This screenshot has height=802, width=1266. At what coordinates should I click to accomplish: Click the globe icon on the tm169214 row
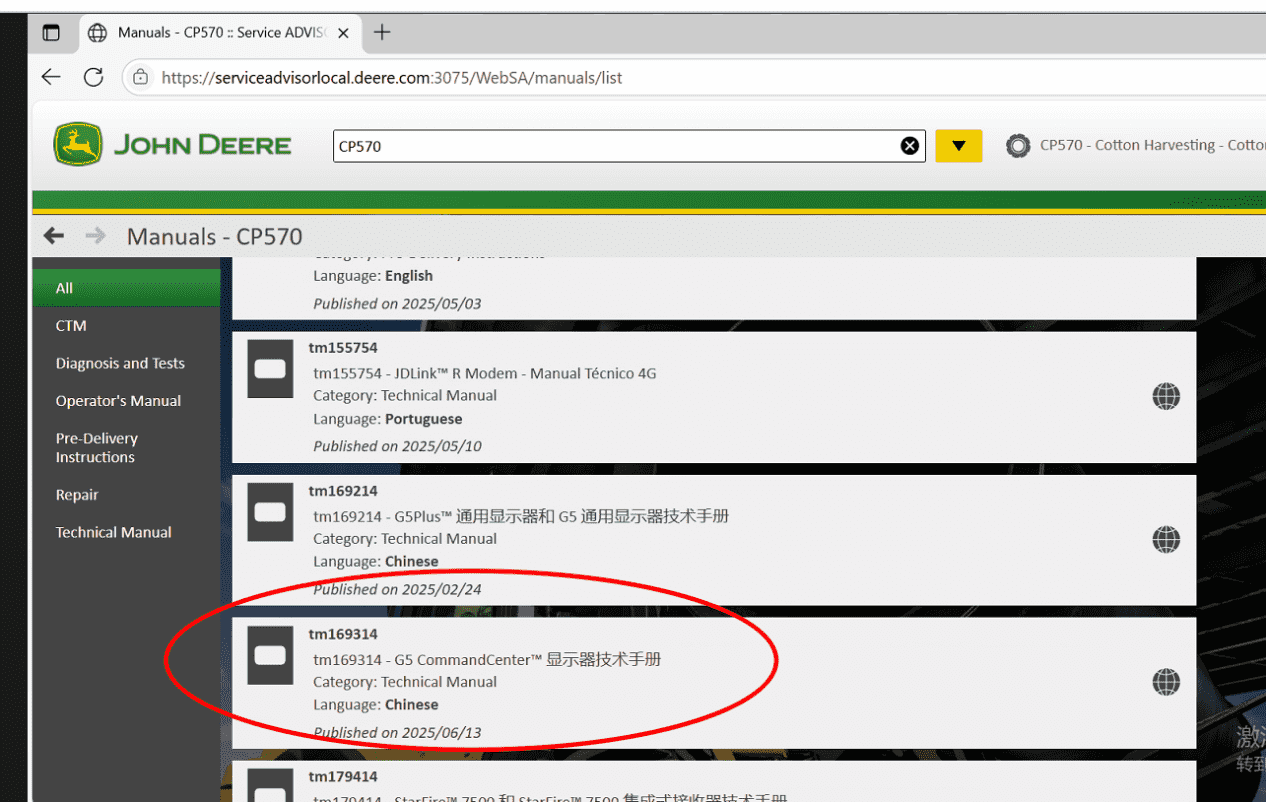(1166, 540)
